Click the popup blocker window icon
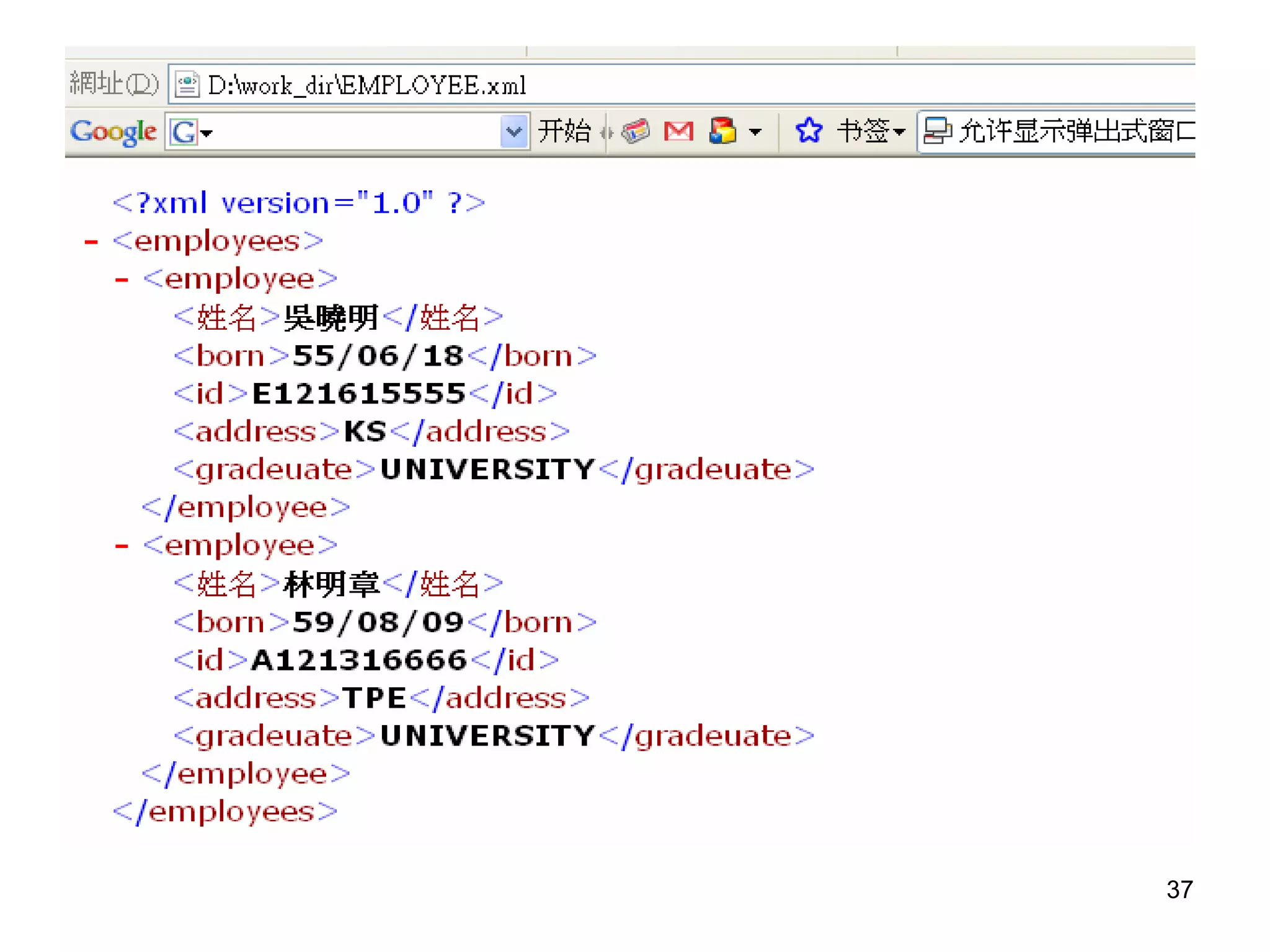This screenshot has height=952, width=1270. 937,131
